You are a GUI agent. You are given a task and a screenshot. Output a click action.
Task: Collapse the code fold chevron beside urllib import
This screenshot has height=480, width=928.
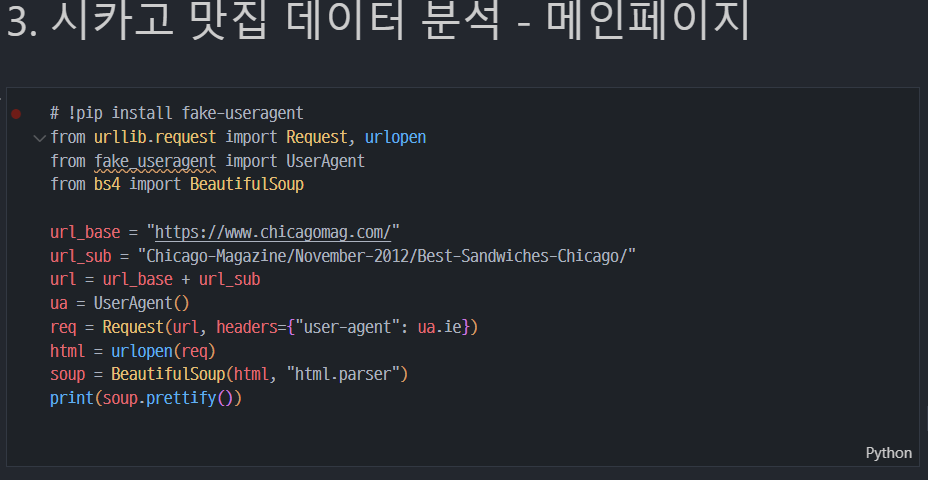(x=40, y=138)
